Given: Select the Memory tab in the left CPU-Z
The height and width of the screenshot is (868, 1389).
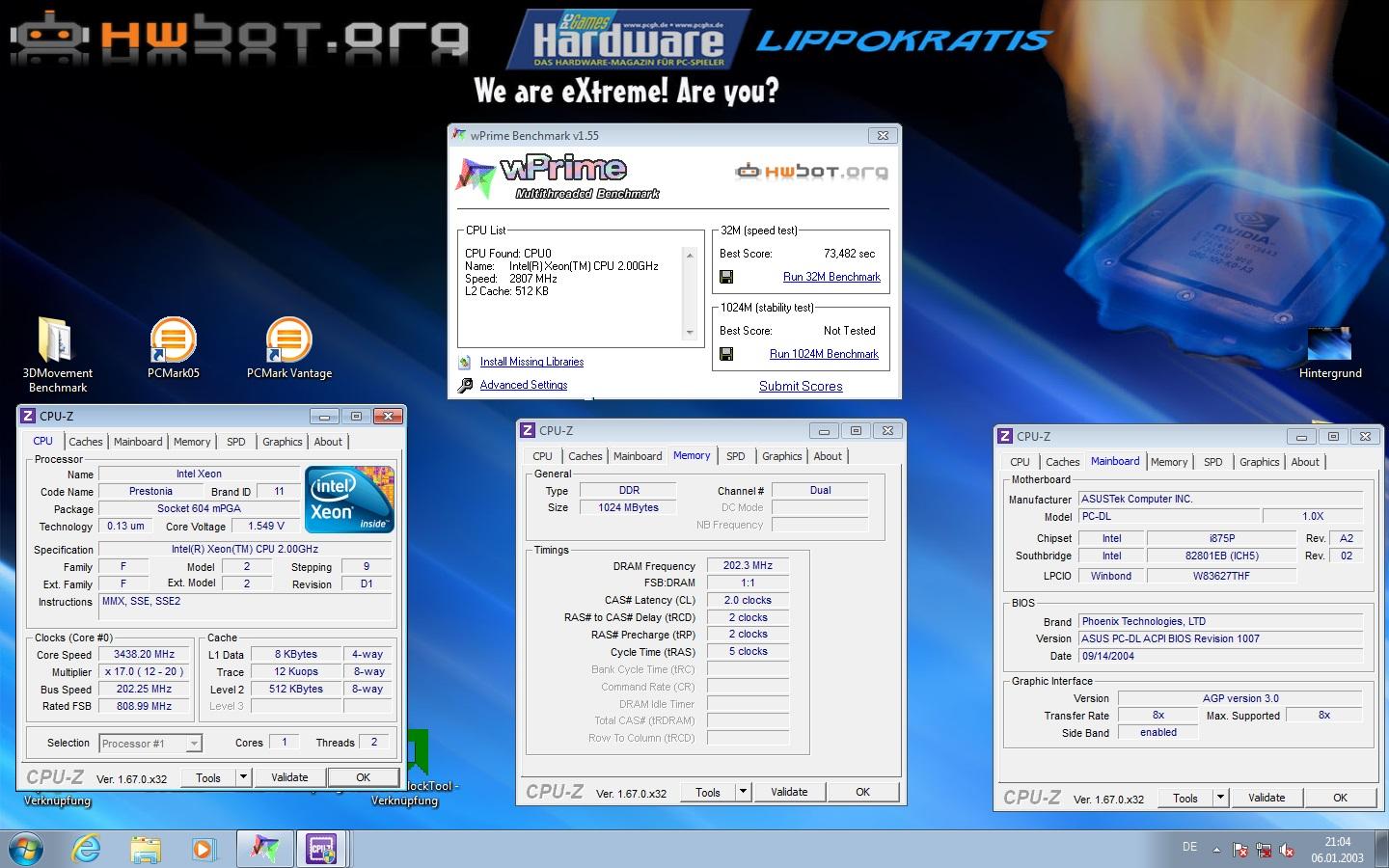Looking at the screenshot, I should (x=192, y=442).
